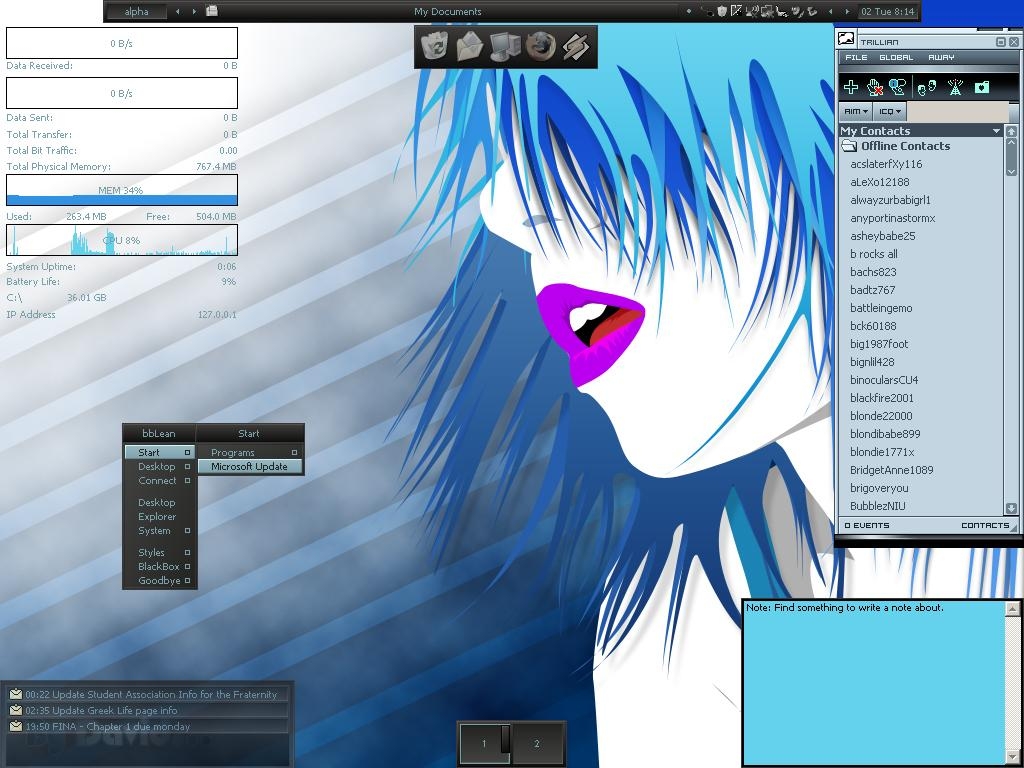The image size is (1024, 768).
Task: Launch Winamp from the dock
Action: point(575,46)
